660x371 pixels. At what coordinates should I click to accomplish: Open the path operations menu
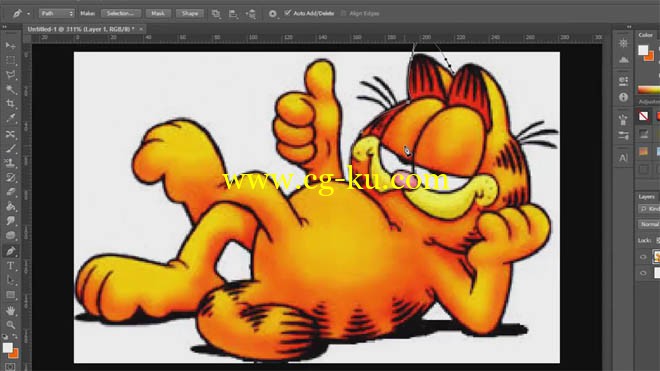pyautogui.click(x=216, y=14)
